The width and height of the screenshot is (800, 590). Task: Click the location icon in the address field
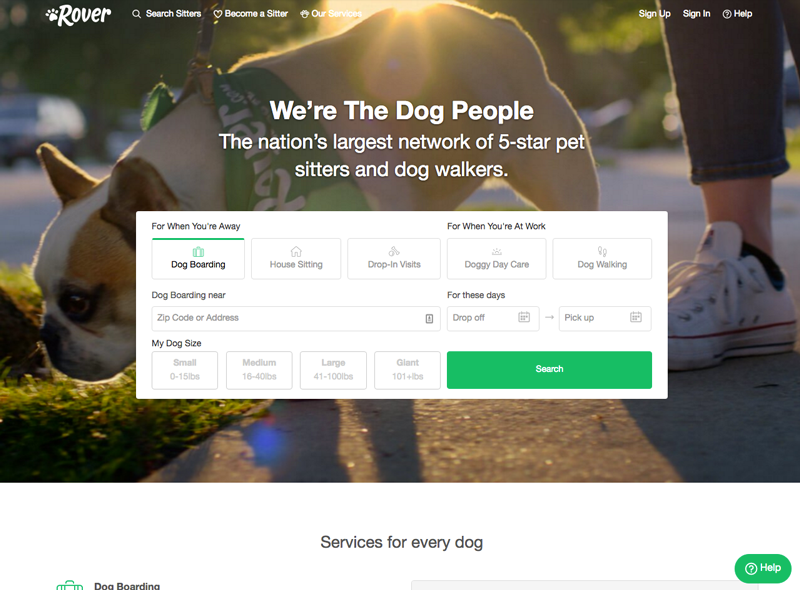(x=429, y=318)
